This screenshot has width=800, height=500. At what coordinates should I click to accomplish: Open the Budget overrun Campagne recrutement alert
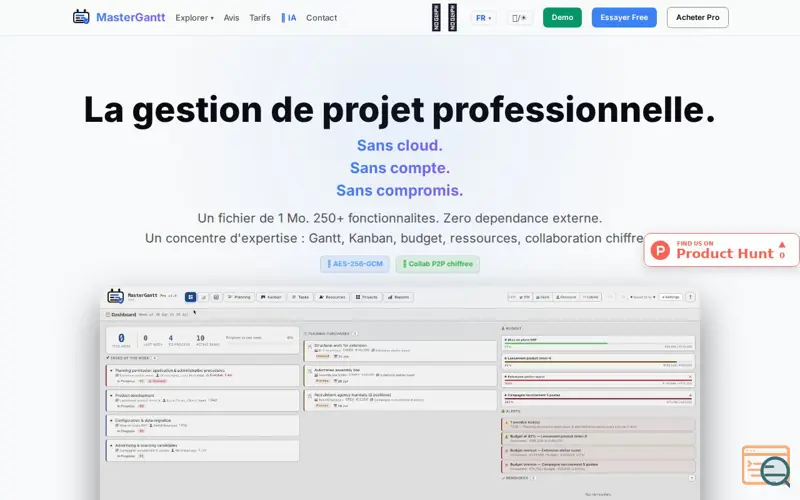pos(598,466)
